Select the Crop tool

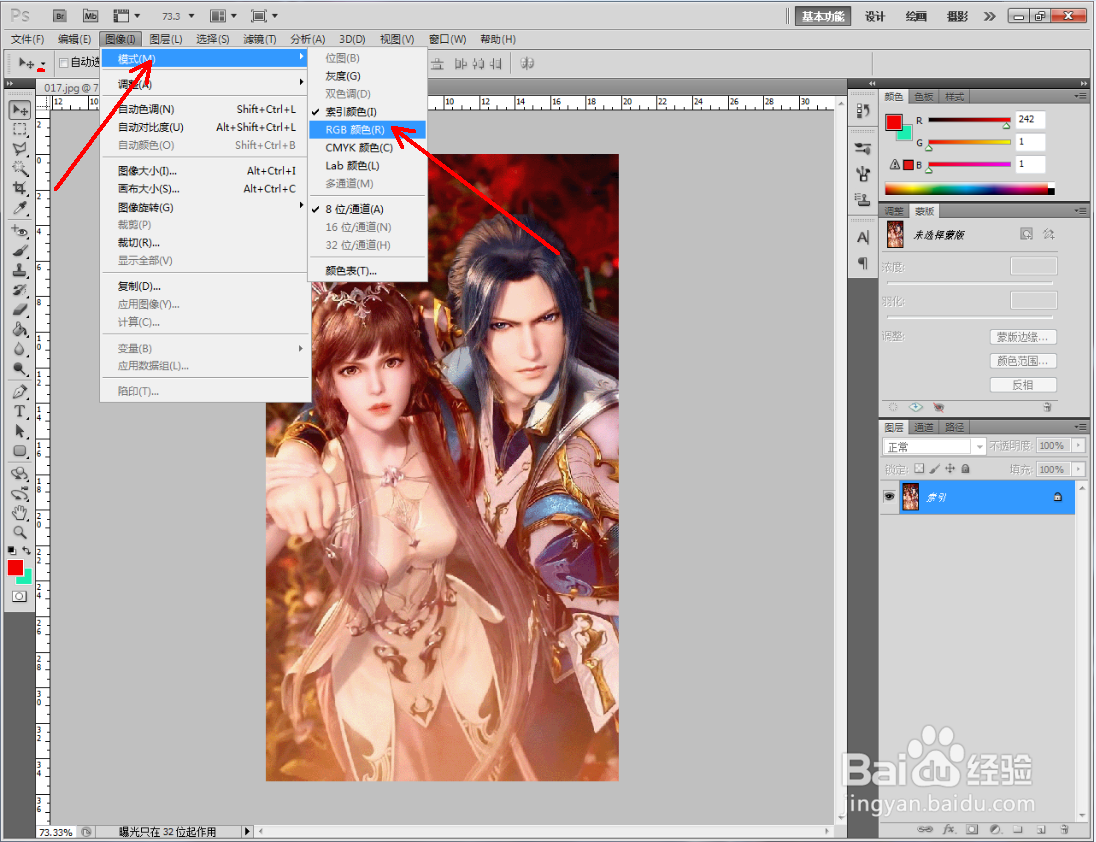click(20, 188)
